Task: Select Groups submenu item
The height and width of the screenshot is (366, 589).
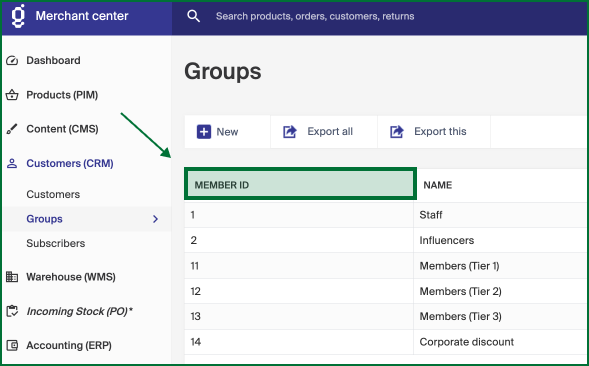Action: coord(44,219)
